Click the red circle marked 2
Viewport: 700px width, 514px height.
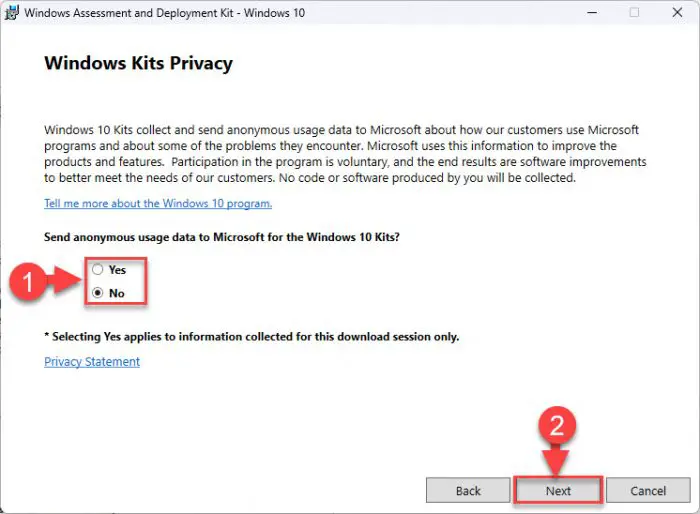click(557, 425)
